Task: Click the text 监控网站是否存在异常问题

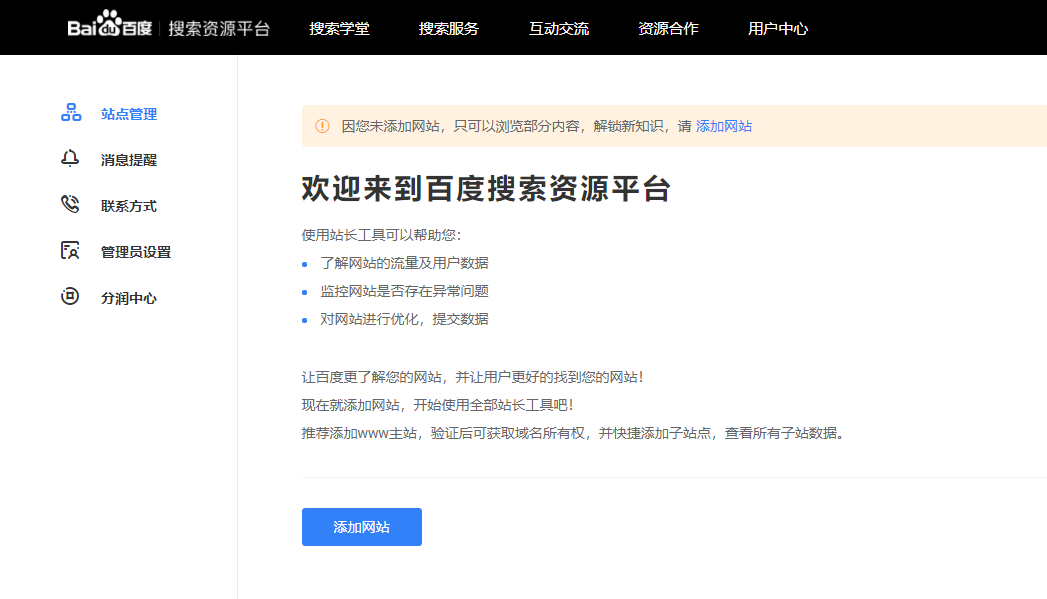Action: pos(404,291)
